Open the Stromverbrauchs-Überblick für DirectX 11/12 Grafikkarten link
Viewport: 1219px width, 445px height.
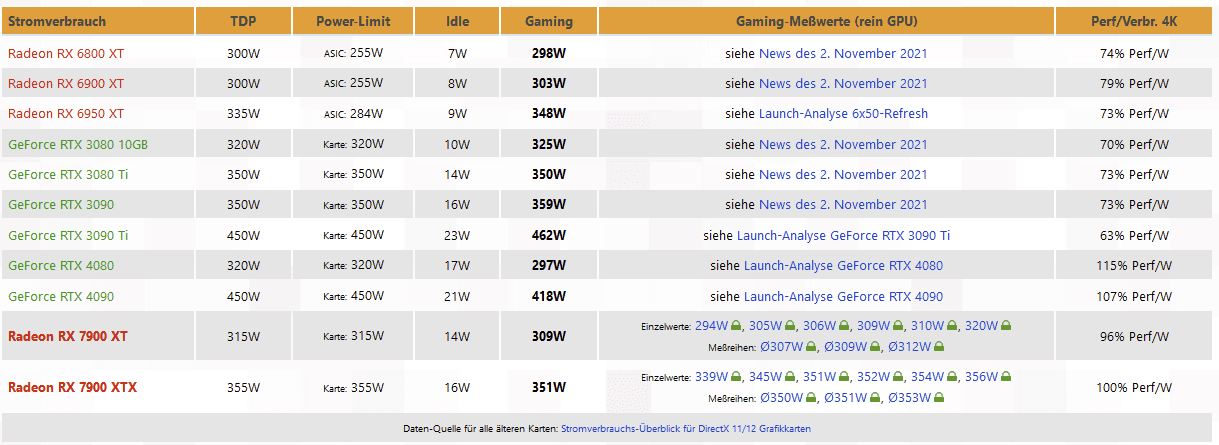click(686, 428)
